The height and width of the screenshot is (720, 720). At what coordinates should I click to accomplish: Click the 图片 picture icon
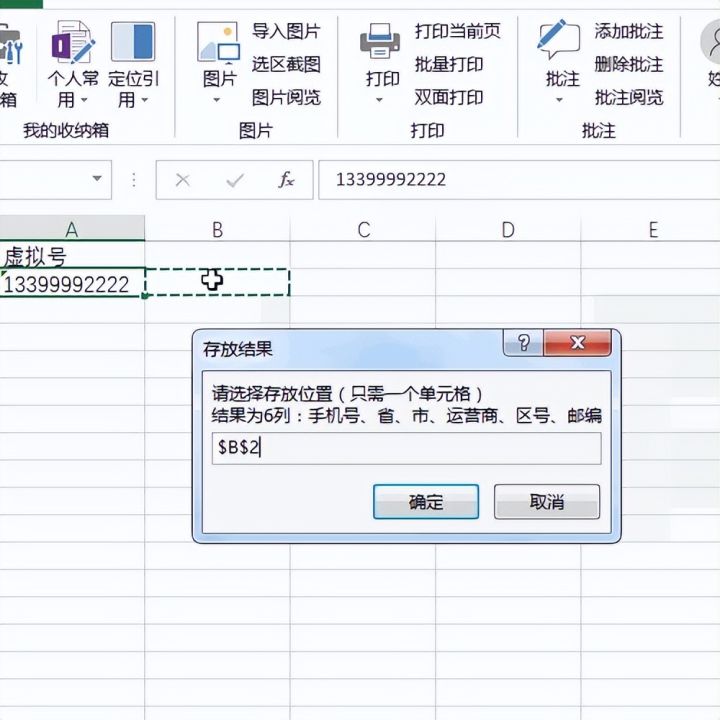pyautogui.click(x=219, y=42)
